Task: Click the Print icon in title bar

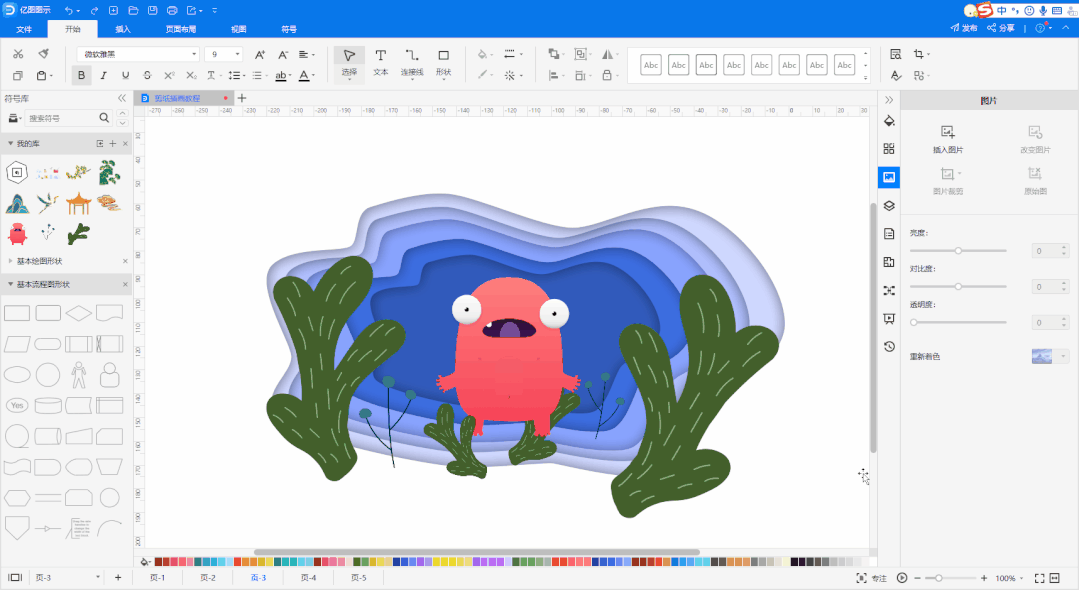Action: 172,10
